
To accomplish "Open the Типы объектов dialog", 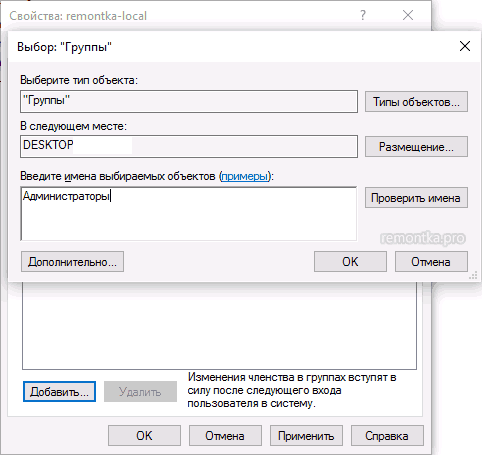I will pos(416,102).
